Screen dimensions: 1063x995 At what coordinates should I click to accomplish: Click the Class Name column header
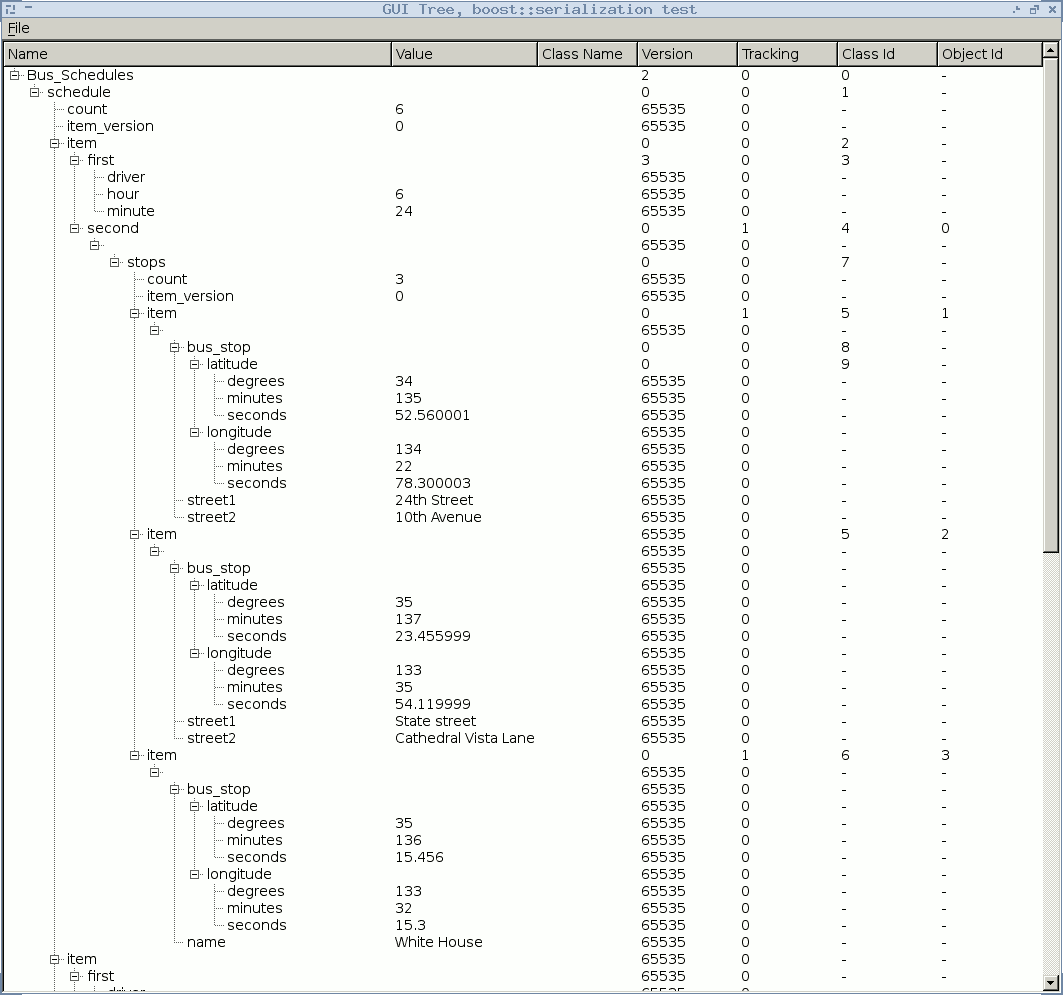pos(586,54)
